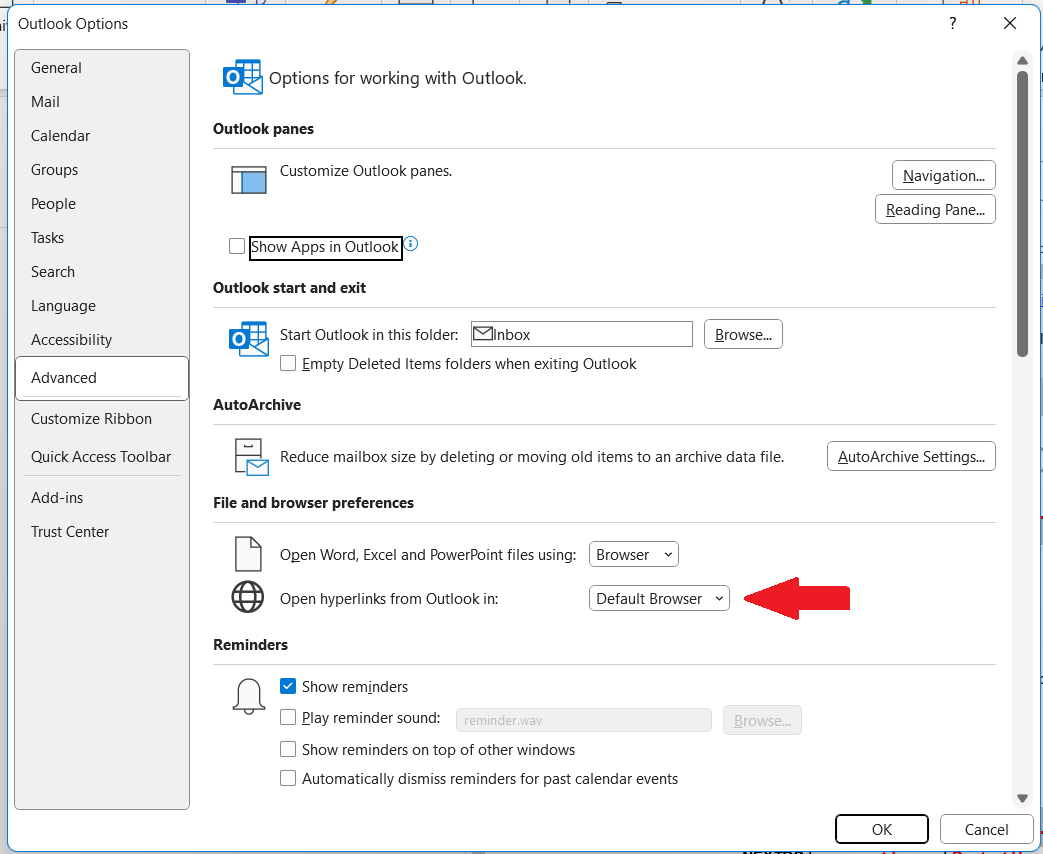The image size is (1043, 854).
Task: Open the Accessibility options category
Action: click(102, 339)
